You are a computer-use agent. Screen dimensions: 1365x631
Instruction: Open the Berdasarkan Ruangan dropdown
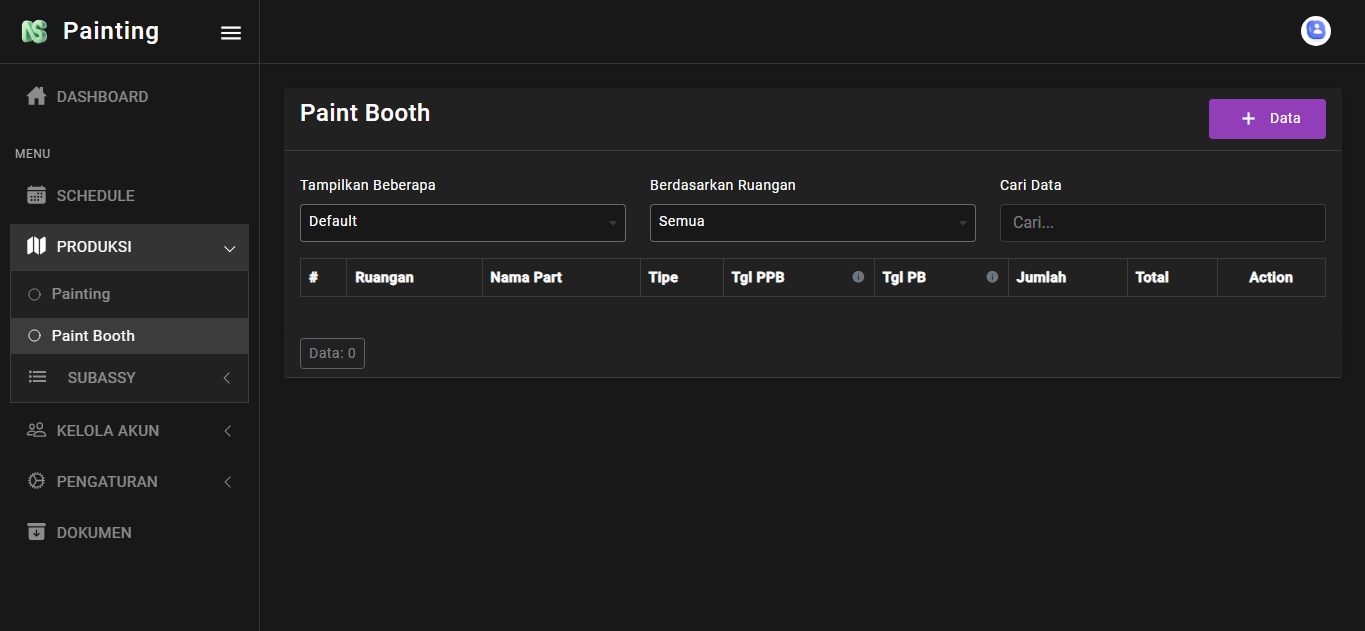tap(812, 222)
